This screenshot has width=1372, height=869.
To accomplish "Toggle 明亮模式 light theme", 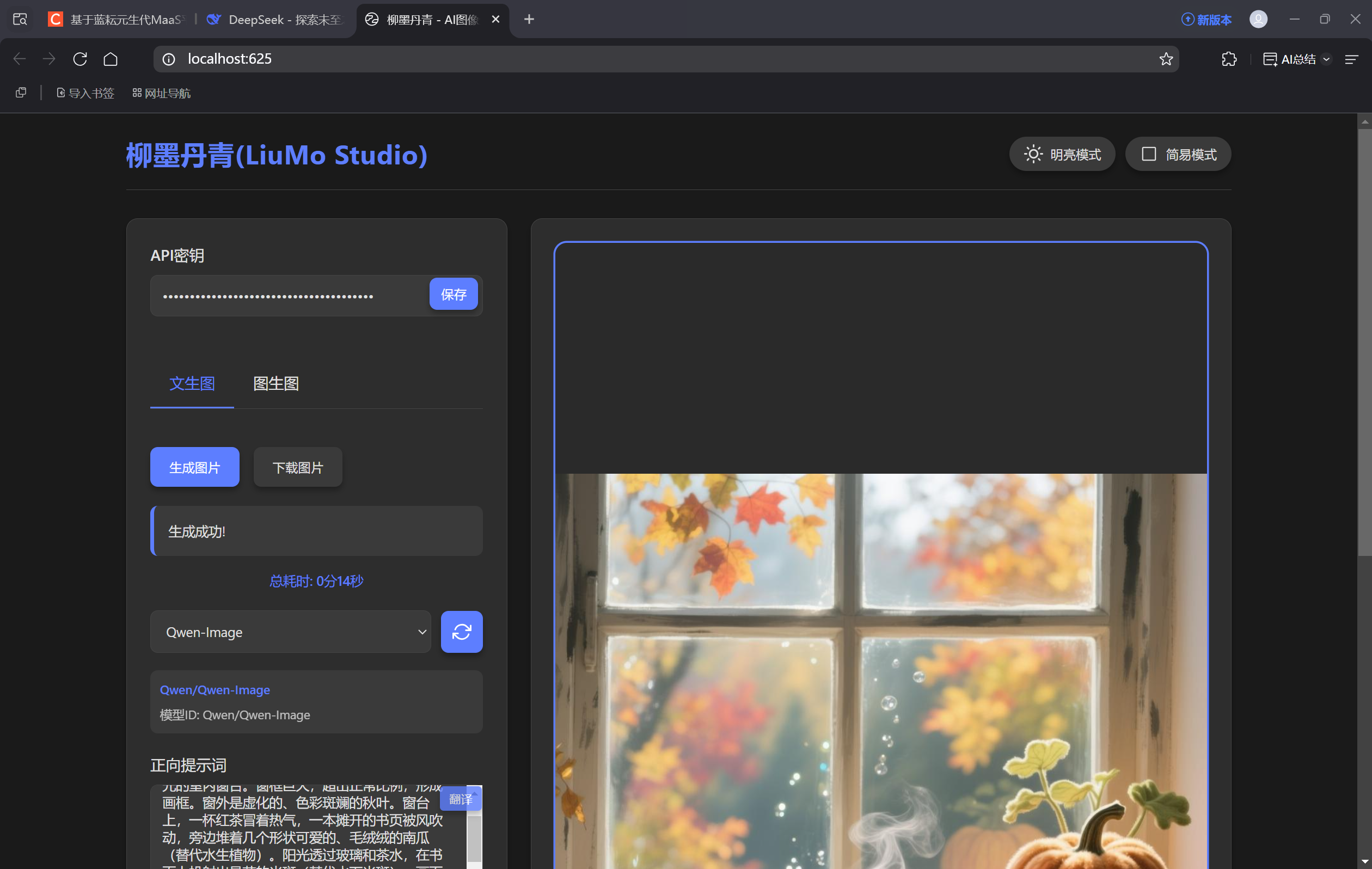I will point(1062,155).
